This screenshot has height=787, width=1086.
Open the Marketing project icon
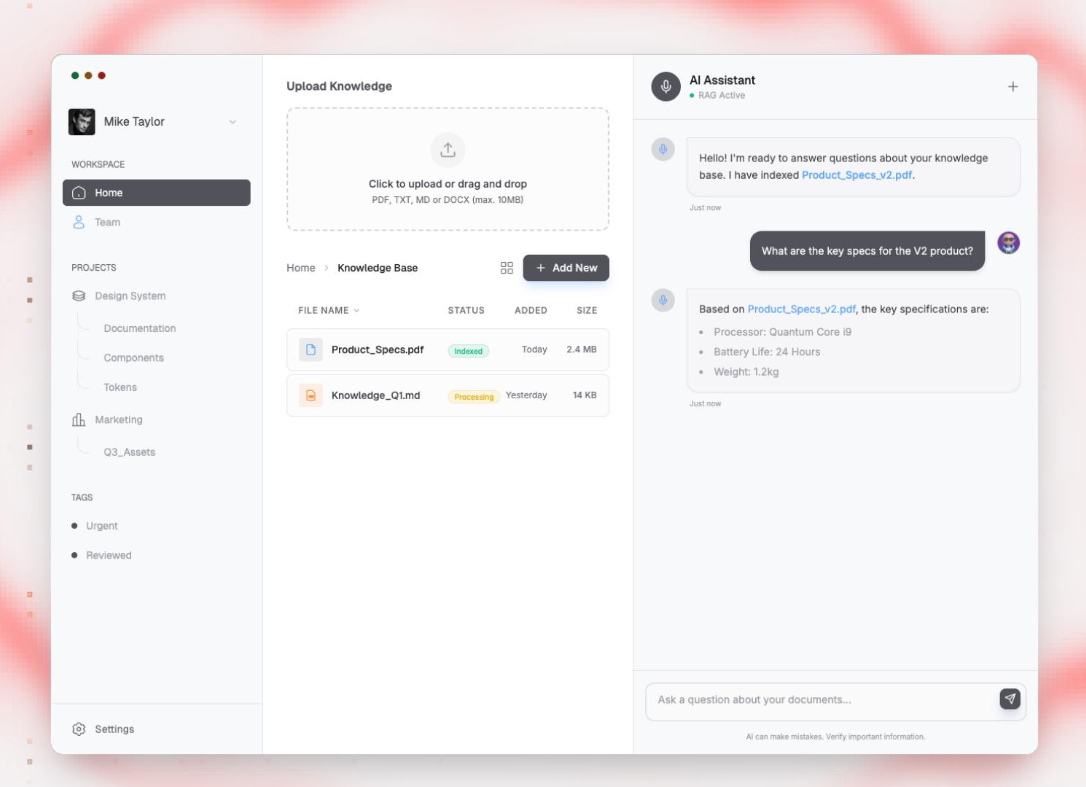pos(79,420)
